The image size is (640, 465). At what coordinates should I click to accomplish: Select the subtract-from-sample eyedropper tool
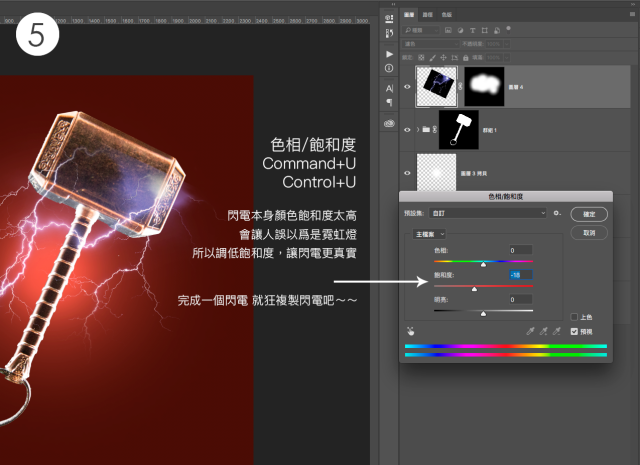557,329
